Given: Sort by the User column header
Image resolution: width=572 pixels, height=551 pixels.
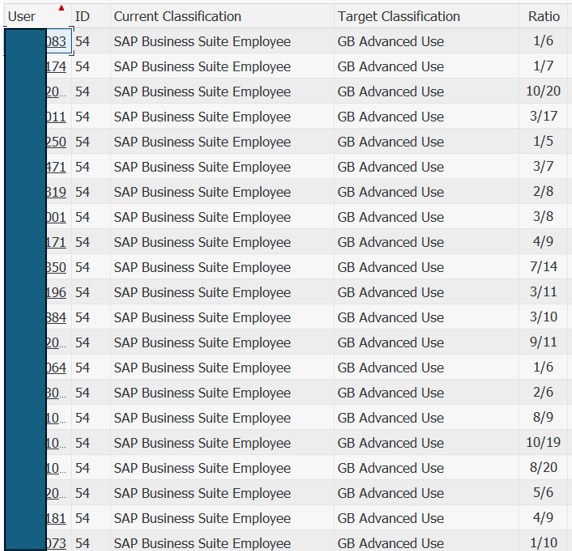Looking at the screenshot, I should tap(38, 16).
